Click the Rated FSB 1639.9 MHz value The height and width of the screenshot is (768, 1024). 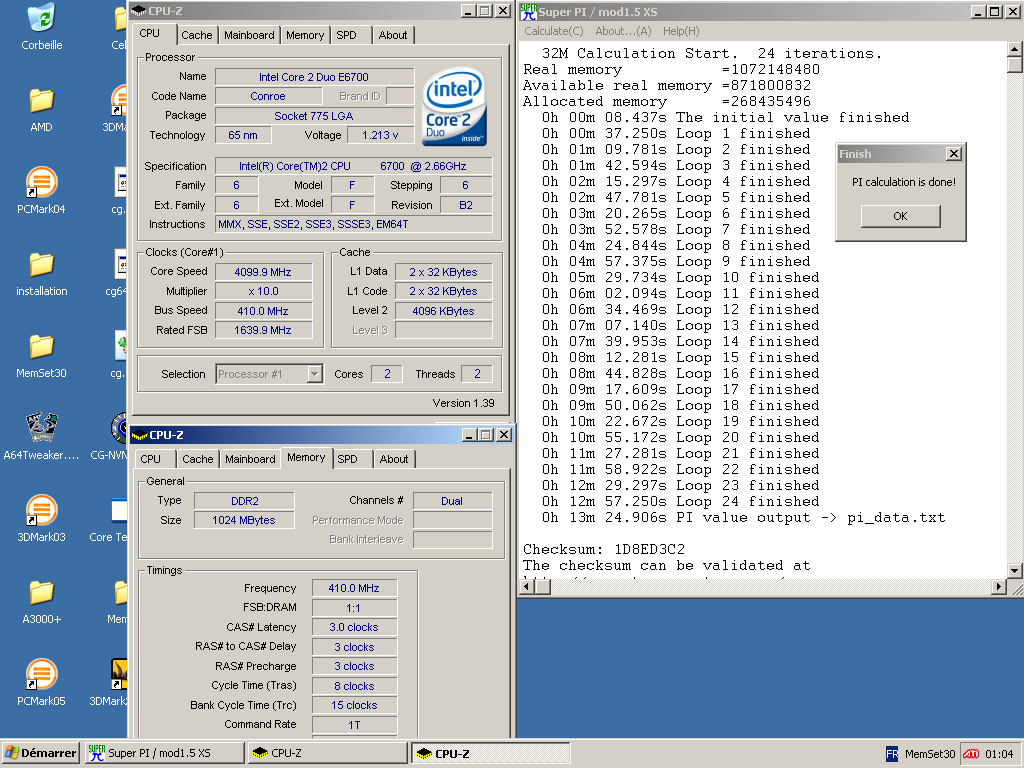(x=263, y=330)
